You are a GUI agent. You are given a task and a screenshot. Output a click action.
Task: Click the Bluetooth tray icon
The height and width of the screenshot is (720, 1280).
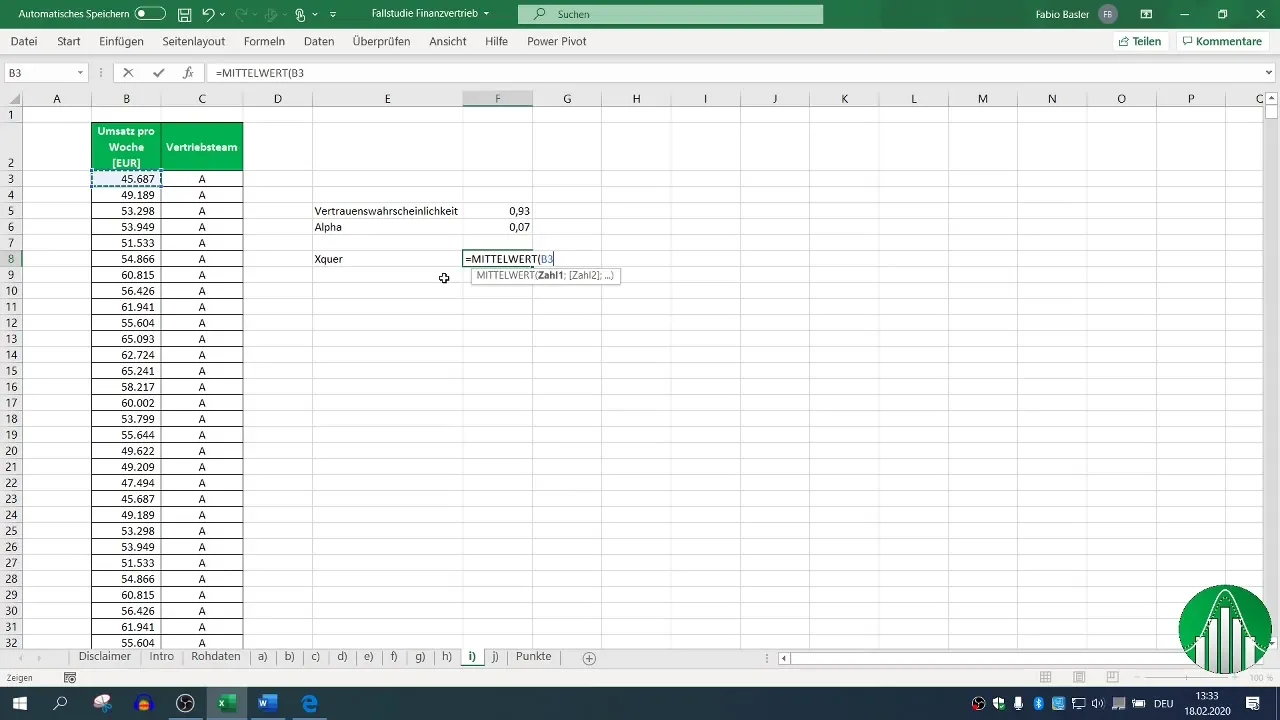1038,703
